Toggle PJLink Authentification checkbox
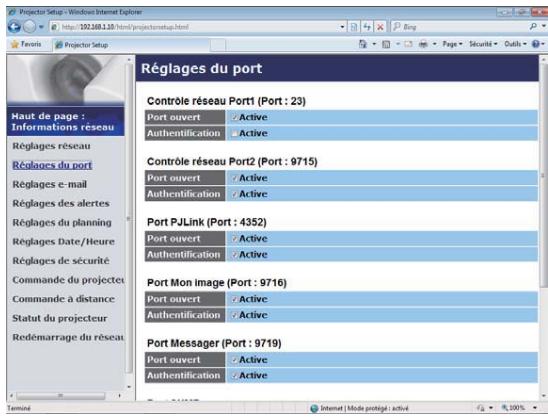 pyautogui.click(x=235, y=255)
